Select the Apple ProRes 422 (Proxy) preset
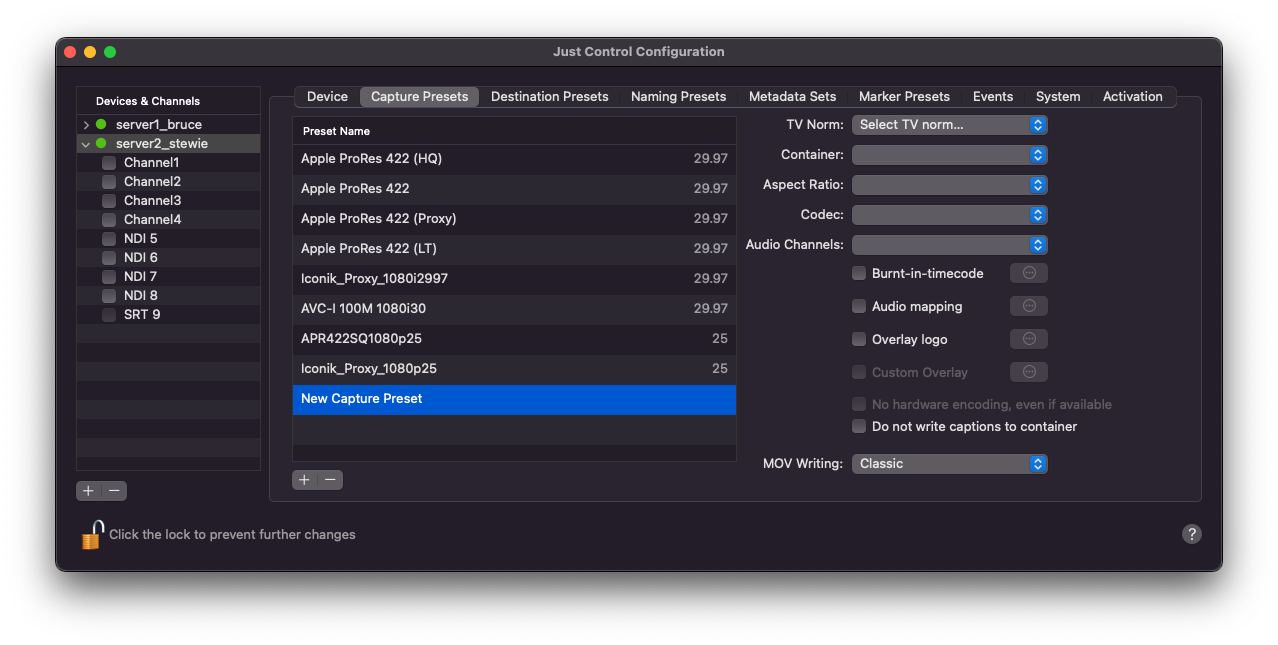1278x645 pixels. coord(514,219)
